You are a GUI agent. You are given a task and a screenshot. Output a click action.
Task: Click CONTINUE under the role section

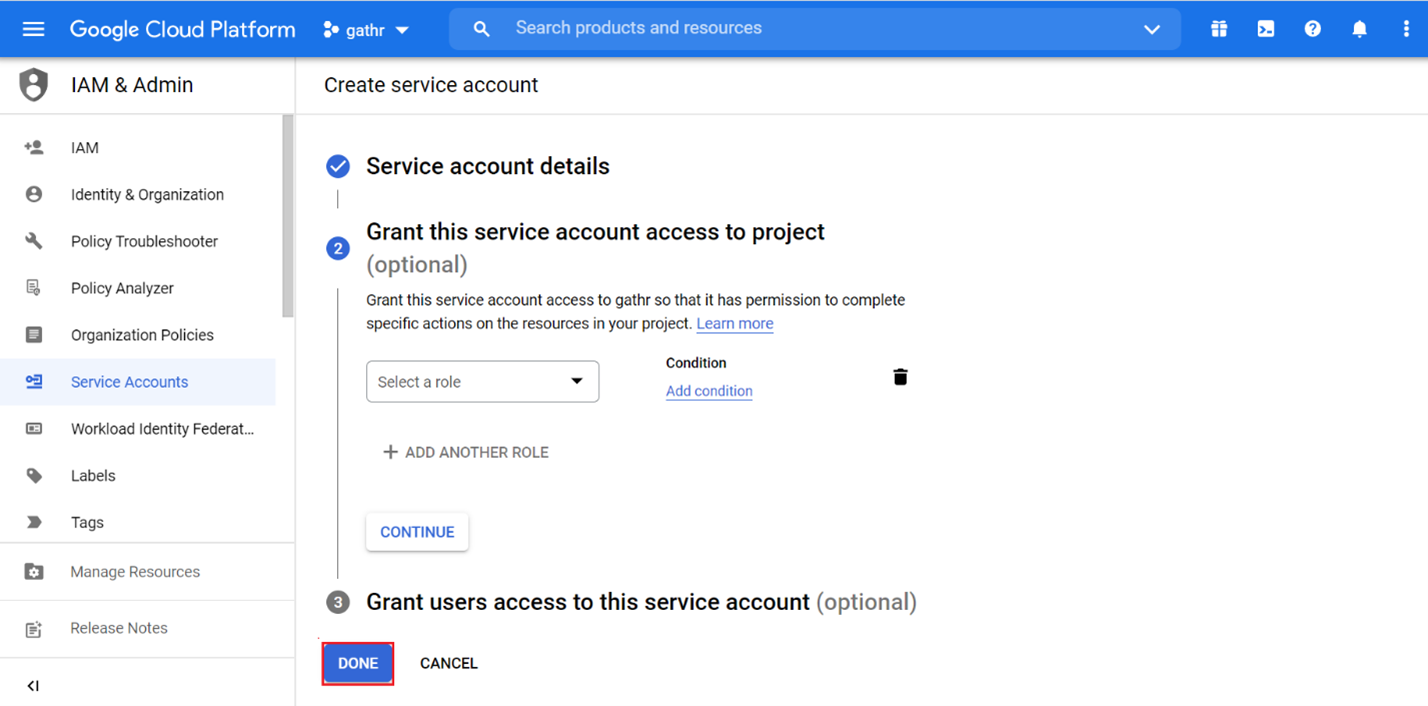pos(416,531)
